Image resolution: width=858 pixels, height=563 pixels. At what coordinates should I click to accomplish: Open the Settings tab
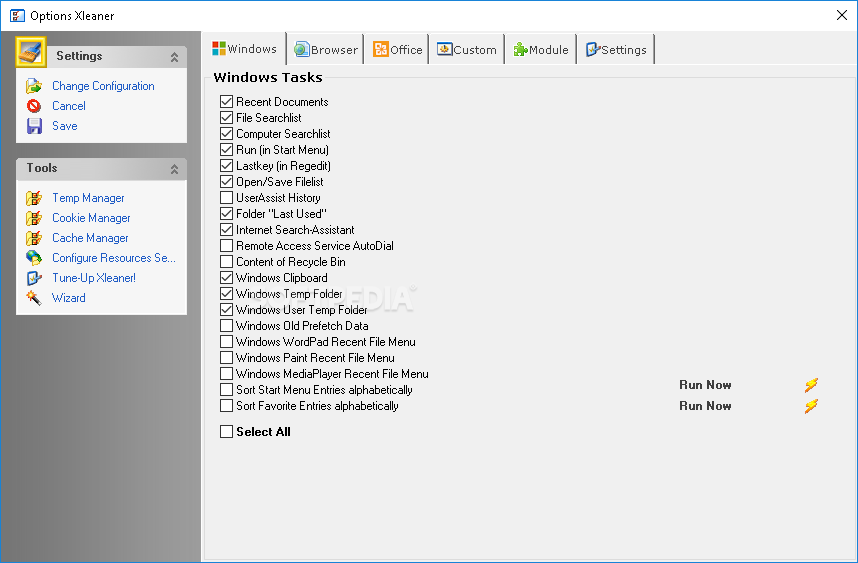616,50
